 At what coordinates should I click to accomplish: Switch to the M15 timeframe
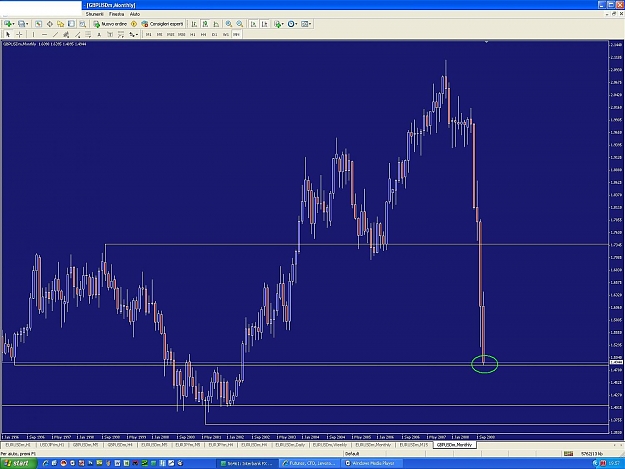(170, 35)
